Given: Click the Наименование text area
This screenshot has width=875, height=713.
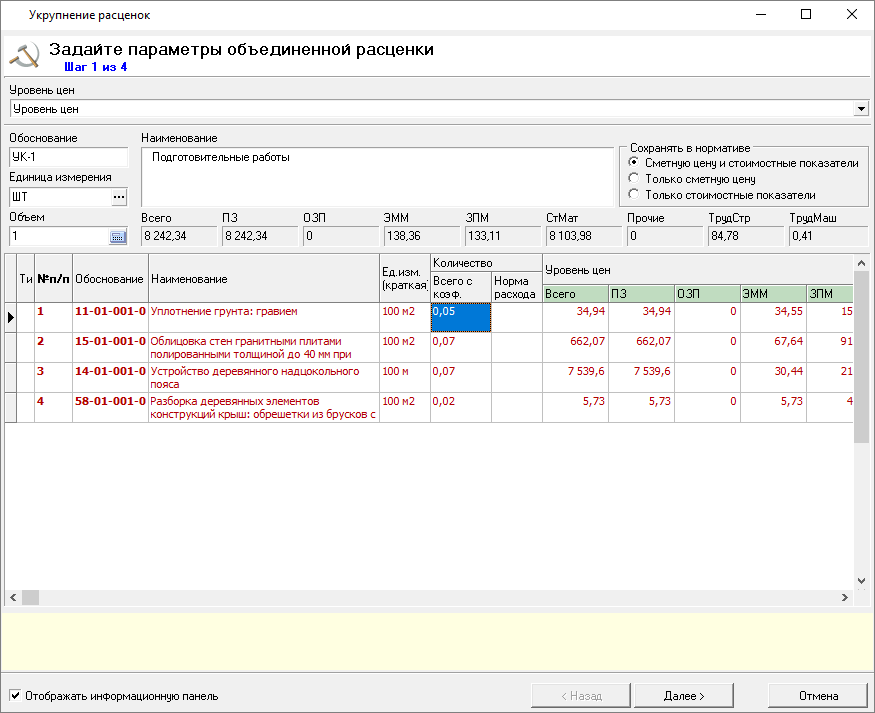Looking at the screenshot, I should pos(377,176).
